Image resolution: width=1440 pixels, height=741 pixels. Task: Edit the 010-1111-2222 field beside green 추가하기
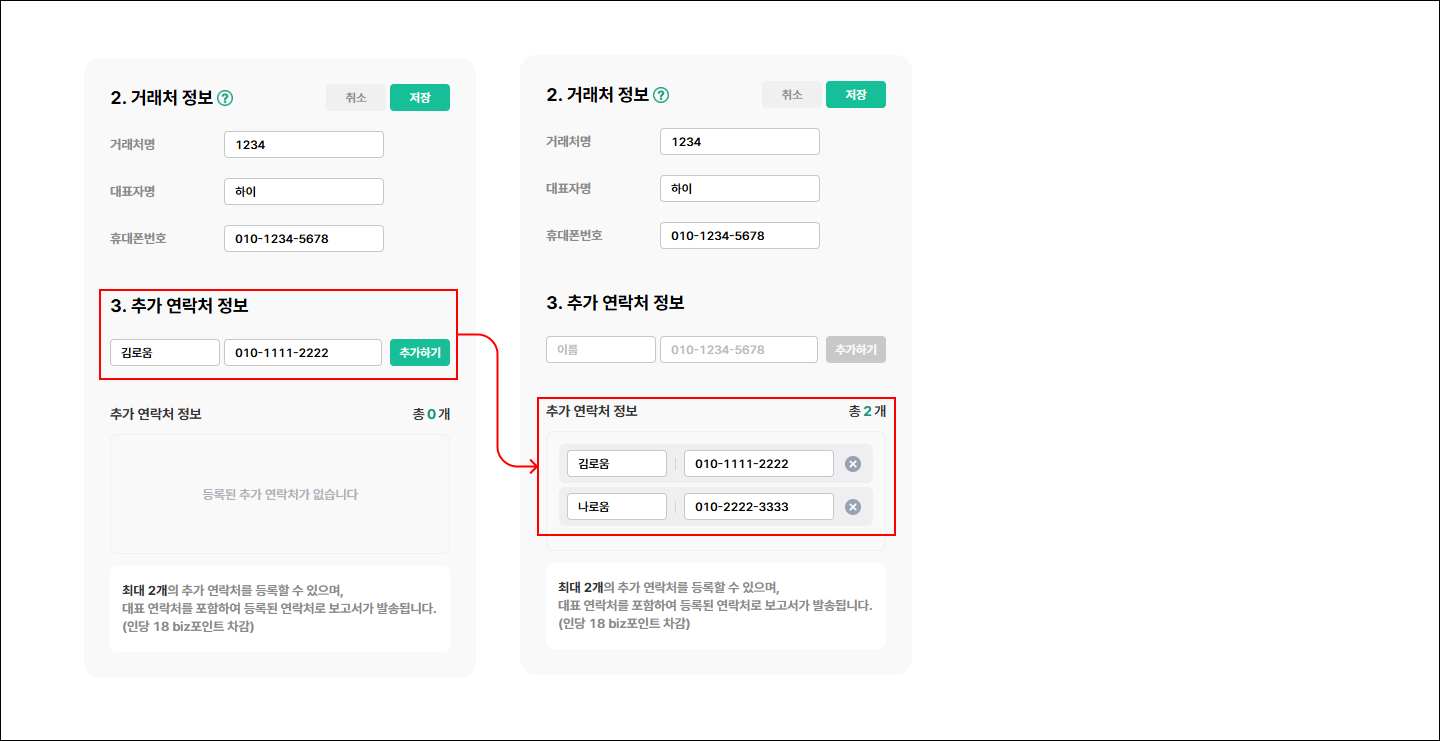pos(302,353)
